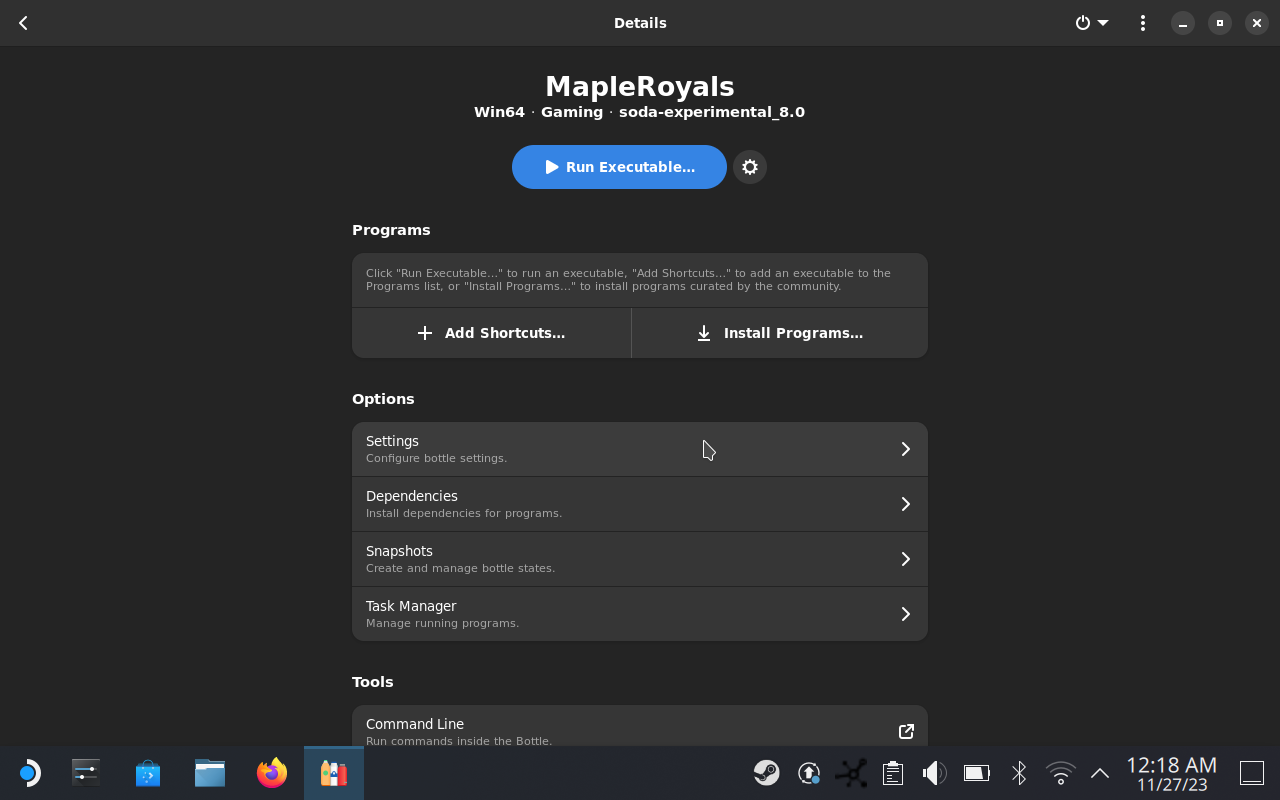Open the Settings row
Viewport: 1280px width, 800px height.
pyautogui.click(x=640, y=449)
